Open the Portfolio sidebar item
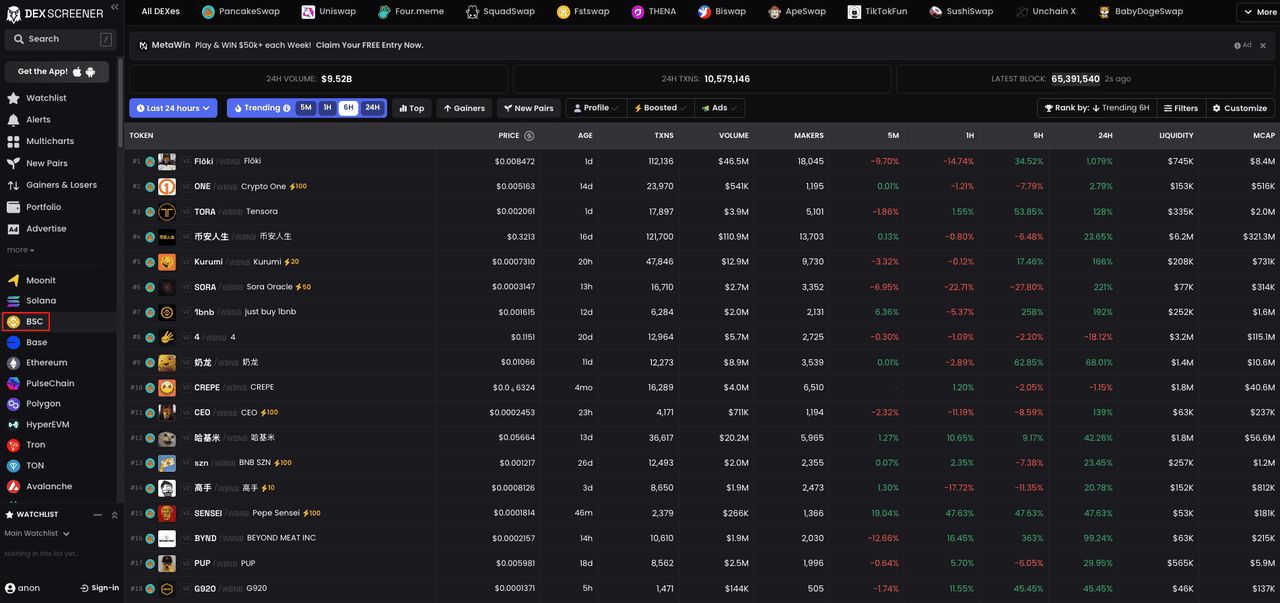This screenshot has width=1280, height=603. point(42,205)
